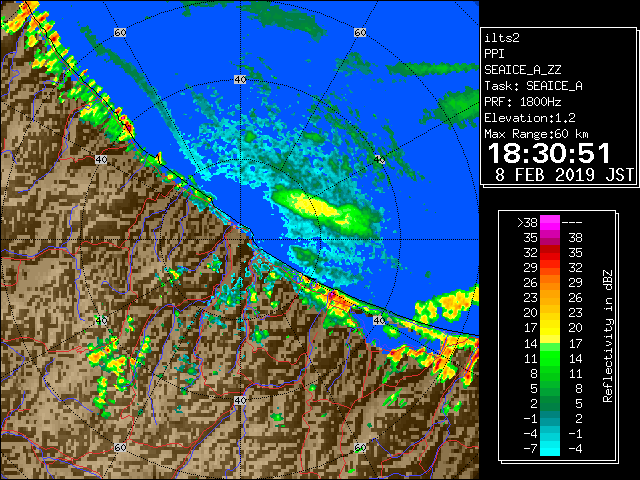Viewport: 640px width, 480px height.
Task: Pick the yellow band of the color scale
Action: [550, 331]
